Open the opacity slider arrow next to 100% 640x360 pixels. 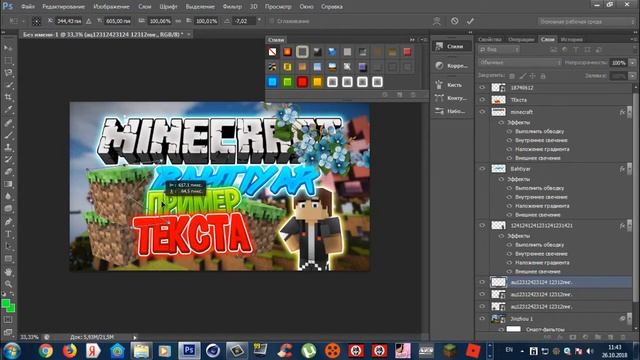632,63
